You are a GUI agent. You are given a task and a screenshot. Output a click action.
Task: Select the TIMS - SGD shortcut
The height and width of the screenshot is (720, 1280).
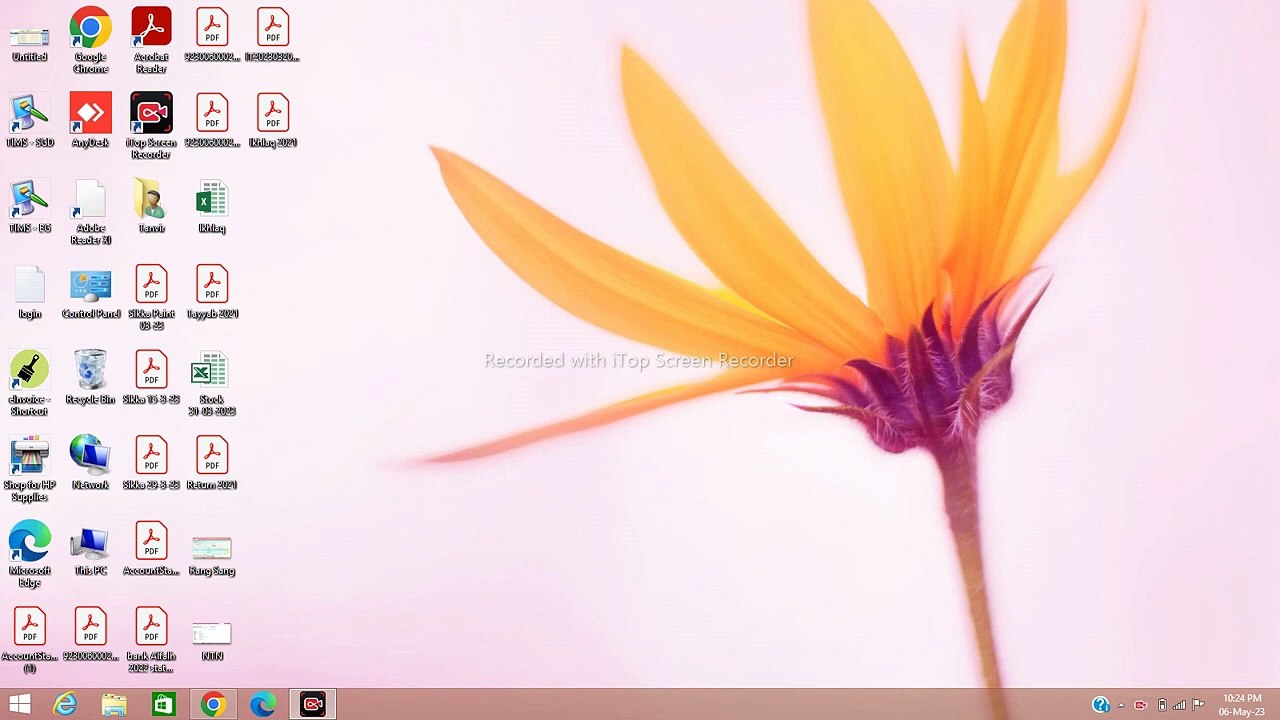(x=29, y=115)
